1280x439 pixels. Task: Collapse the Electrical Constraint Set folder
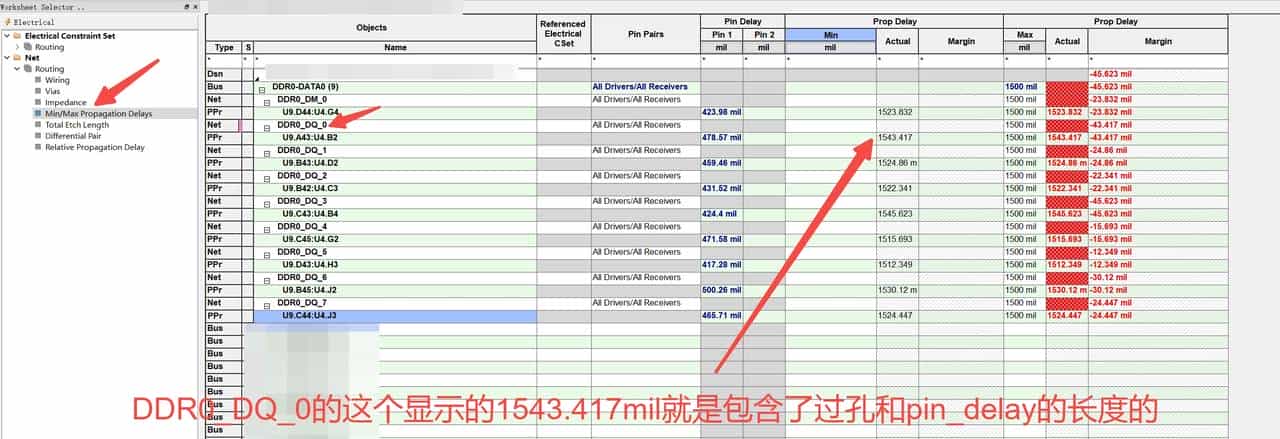point(5,36)
